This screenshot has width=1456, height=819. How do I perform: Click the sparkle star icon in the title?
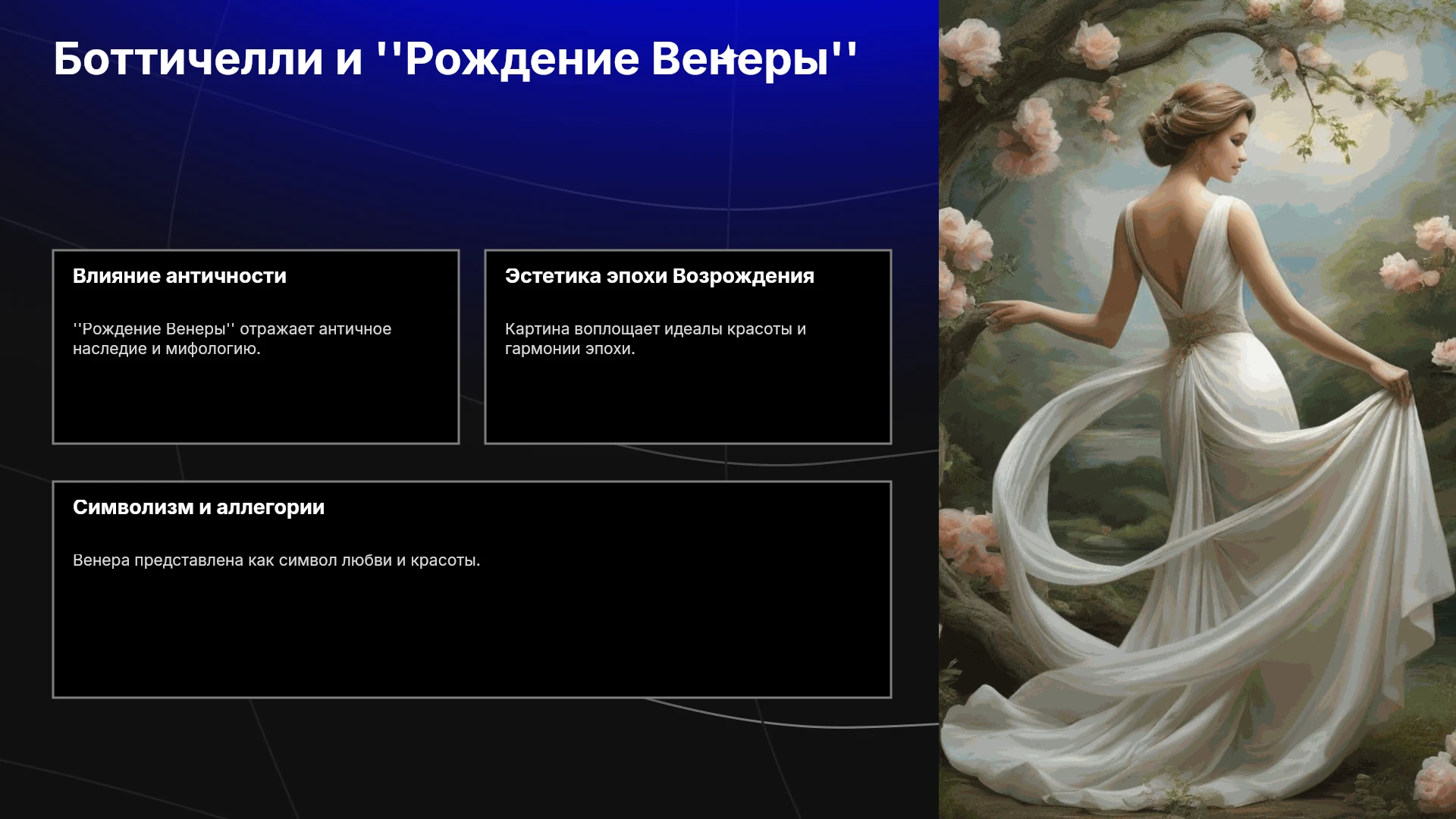point(728,55)
